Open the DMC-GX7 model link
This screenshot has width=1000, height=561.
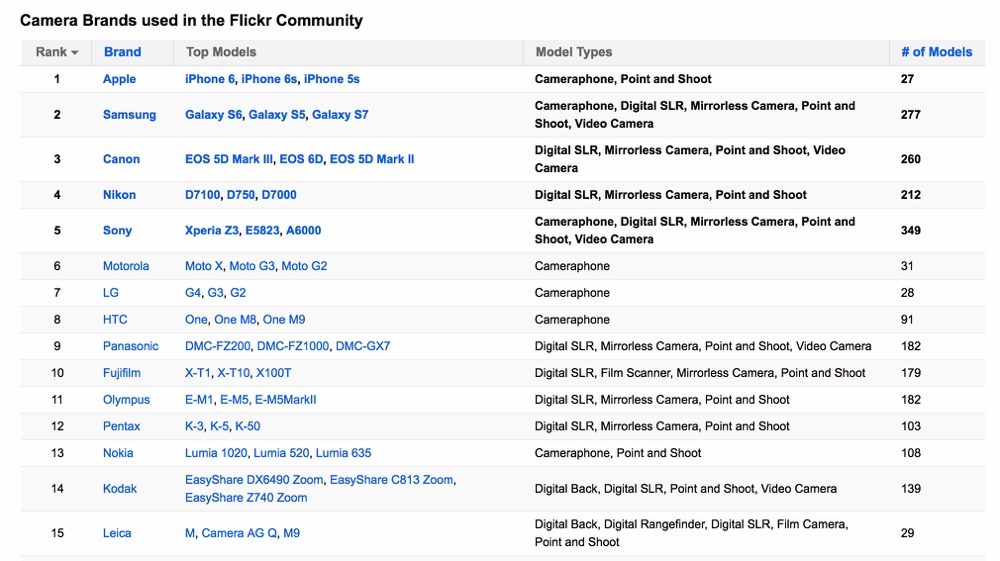click(363, 347)
